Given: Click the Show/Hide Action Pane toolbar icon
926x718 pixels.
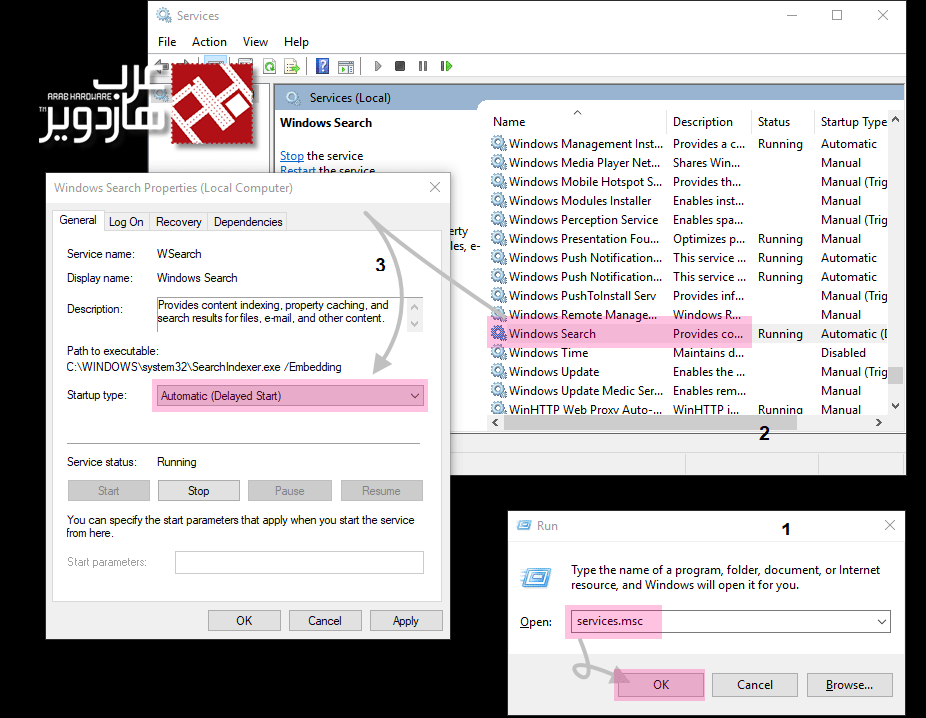Looking at the screenshot, I should coord(346,66).
